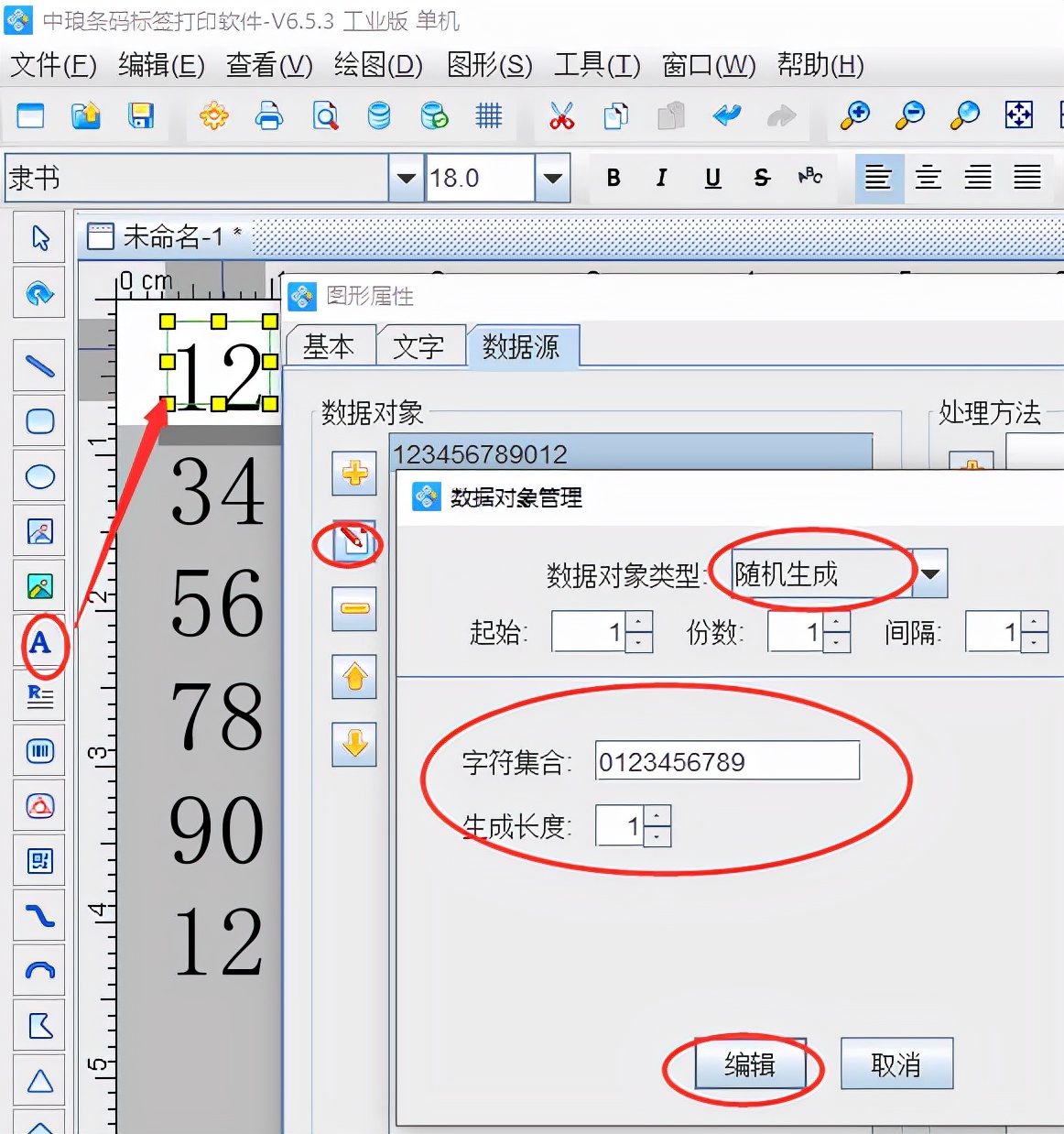
Task: Click the 取消 button to cancel
Action: (896, 1063)
